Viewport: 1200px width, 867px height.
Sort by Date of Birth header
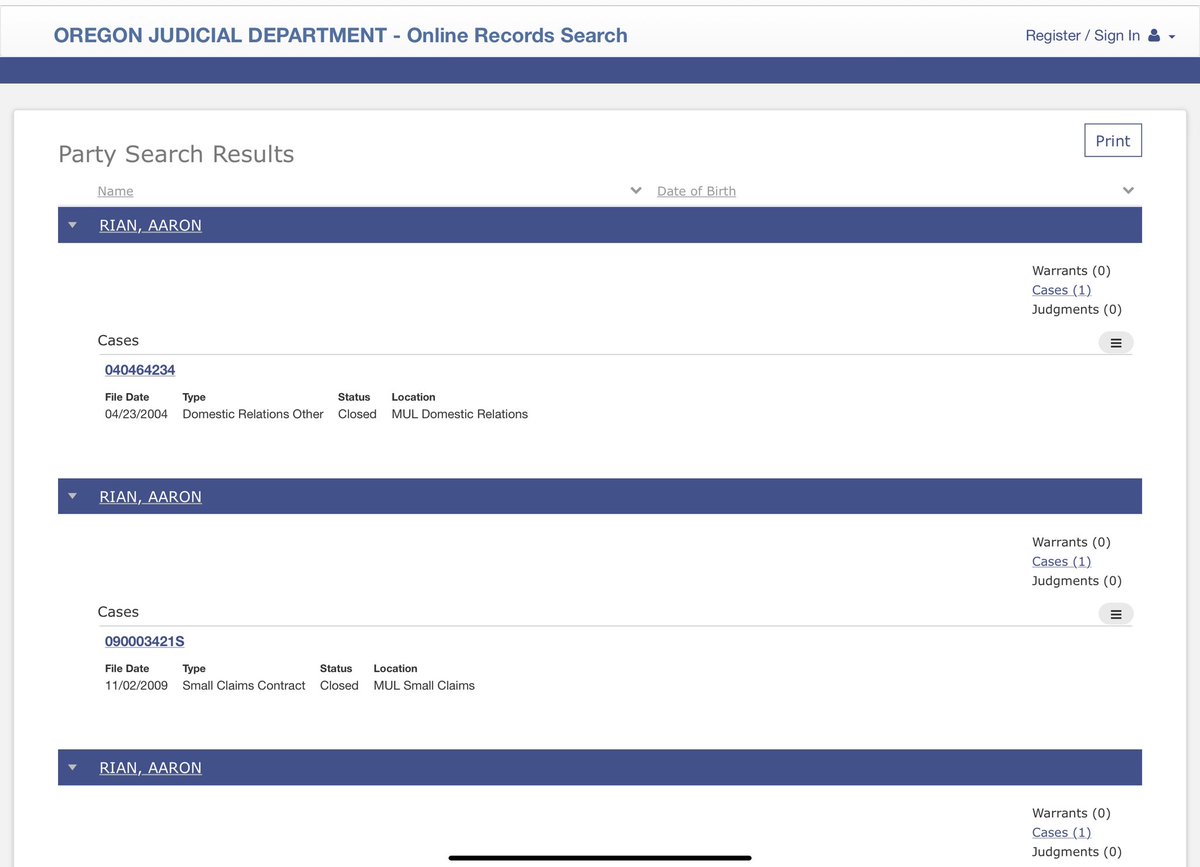(x=696, y=191)
